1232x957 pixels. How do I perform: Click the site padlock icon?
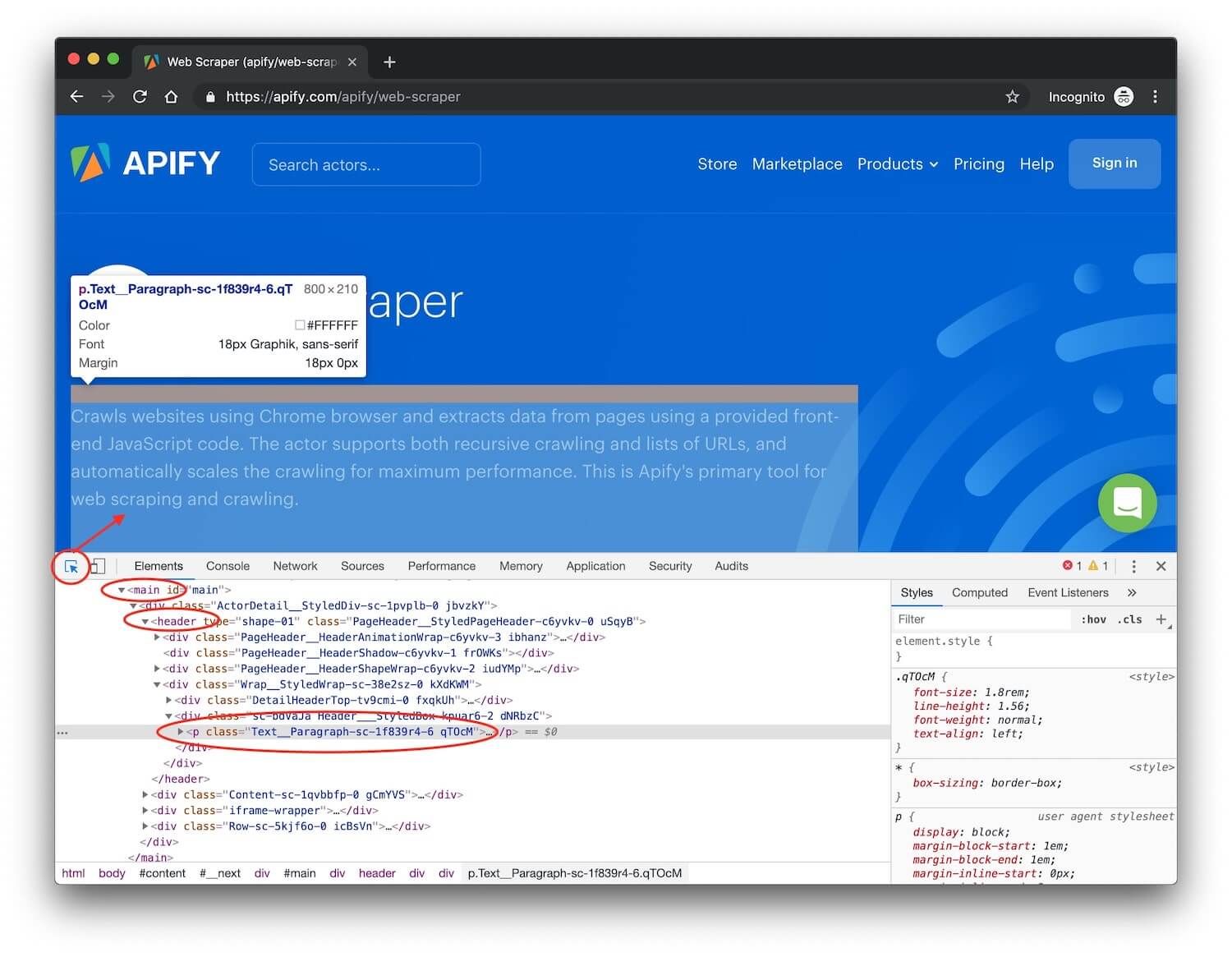(x=210, y=97)
